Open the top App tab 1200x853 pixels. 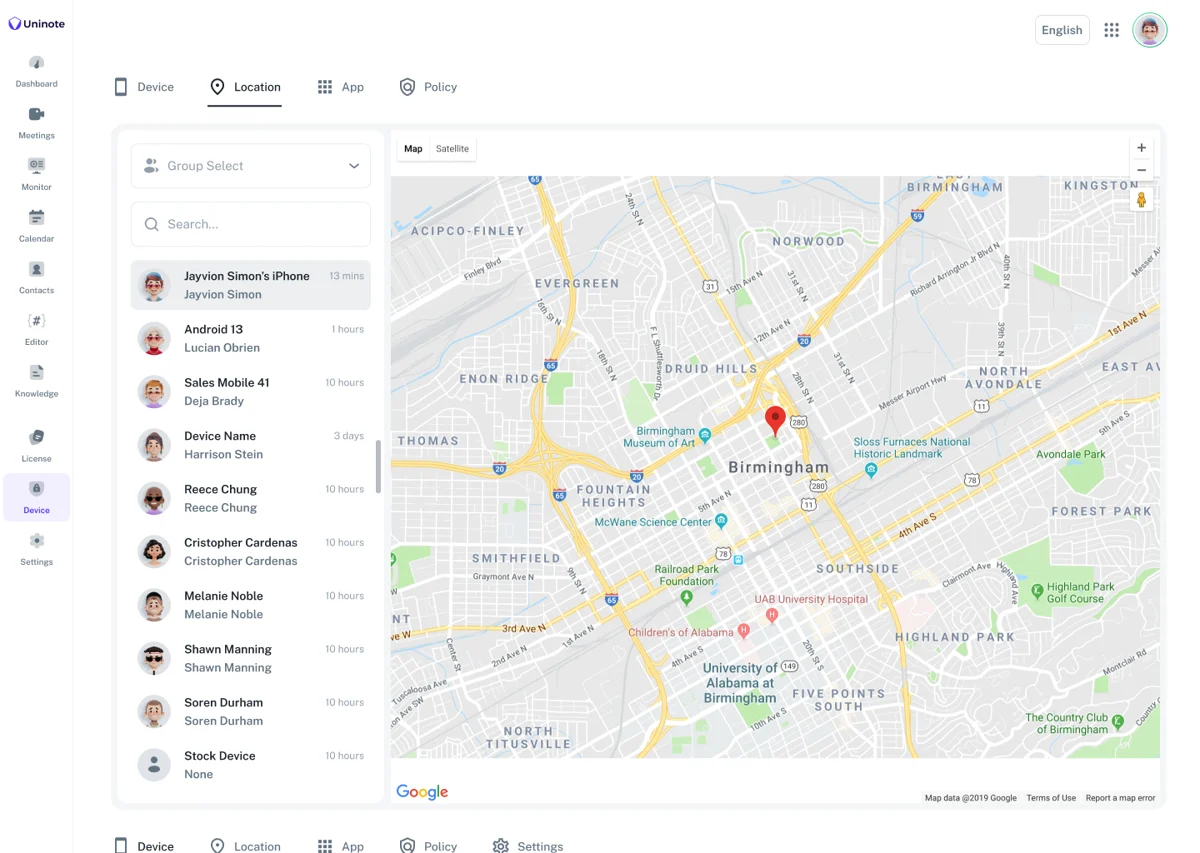coord(340,87)
